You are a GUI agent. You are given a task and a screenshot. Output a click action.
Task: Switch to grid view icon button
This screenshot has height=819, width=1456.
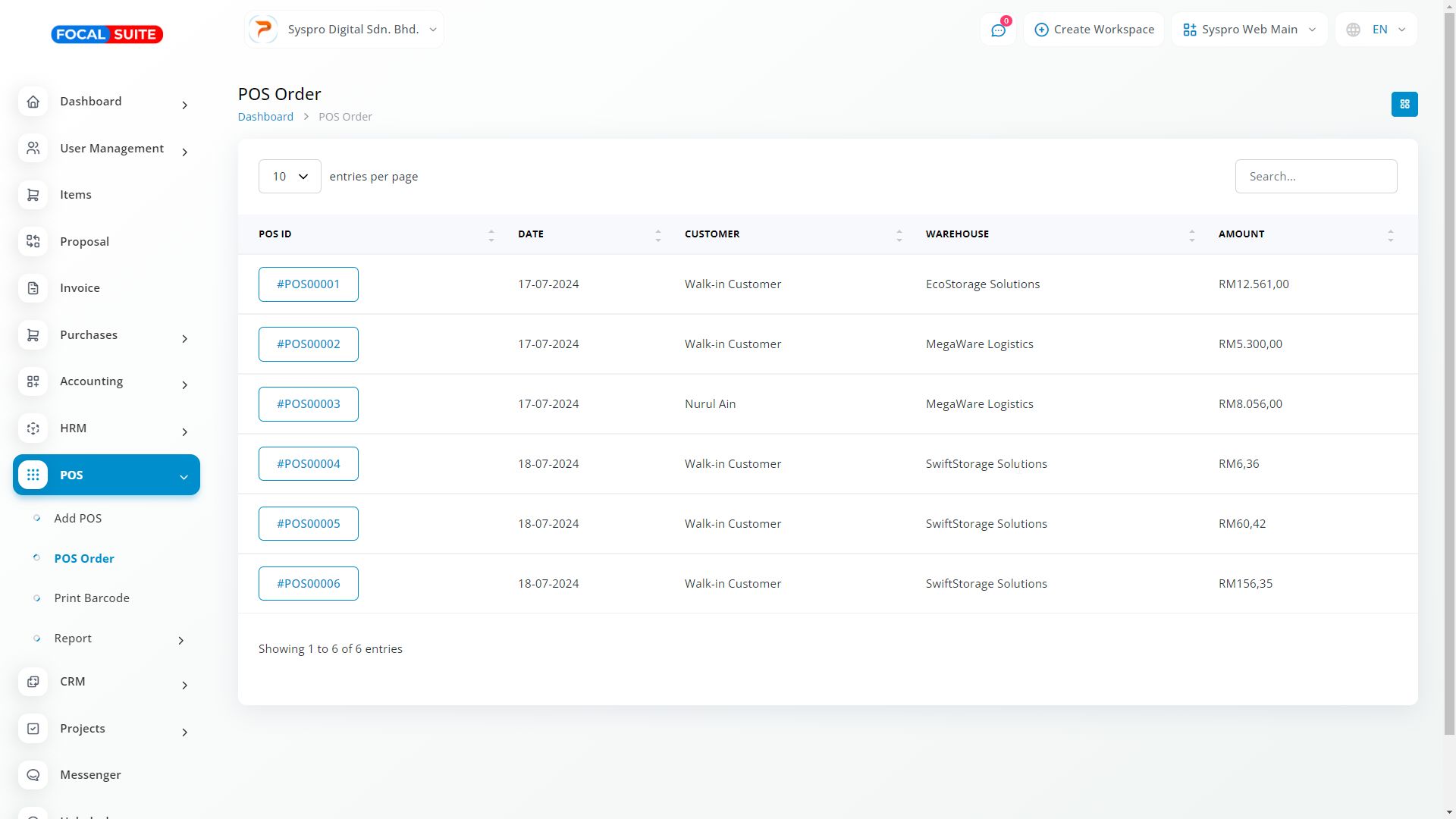pos(1404,105)
